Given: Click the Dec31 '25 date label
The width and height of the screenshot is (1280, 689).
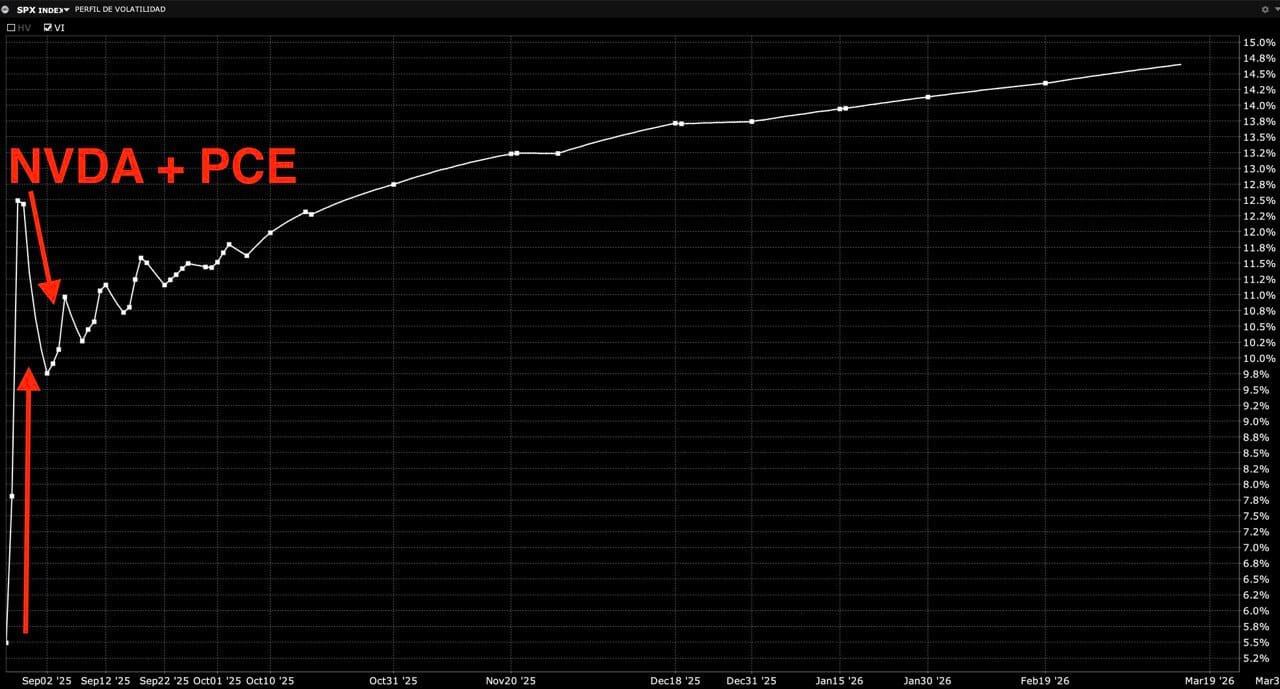Looking at the screenshot, I should [x=751, y=680].
